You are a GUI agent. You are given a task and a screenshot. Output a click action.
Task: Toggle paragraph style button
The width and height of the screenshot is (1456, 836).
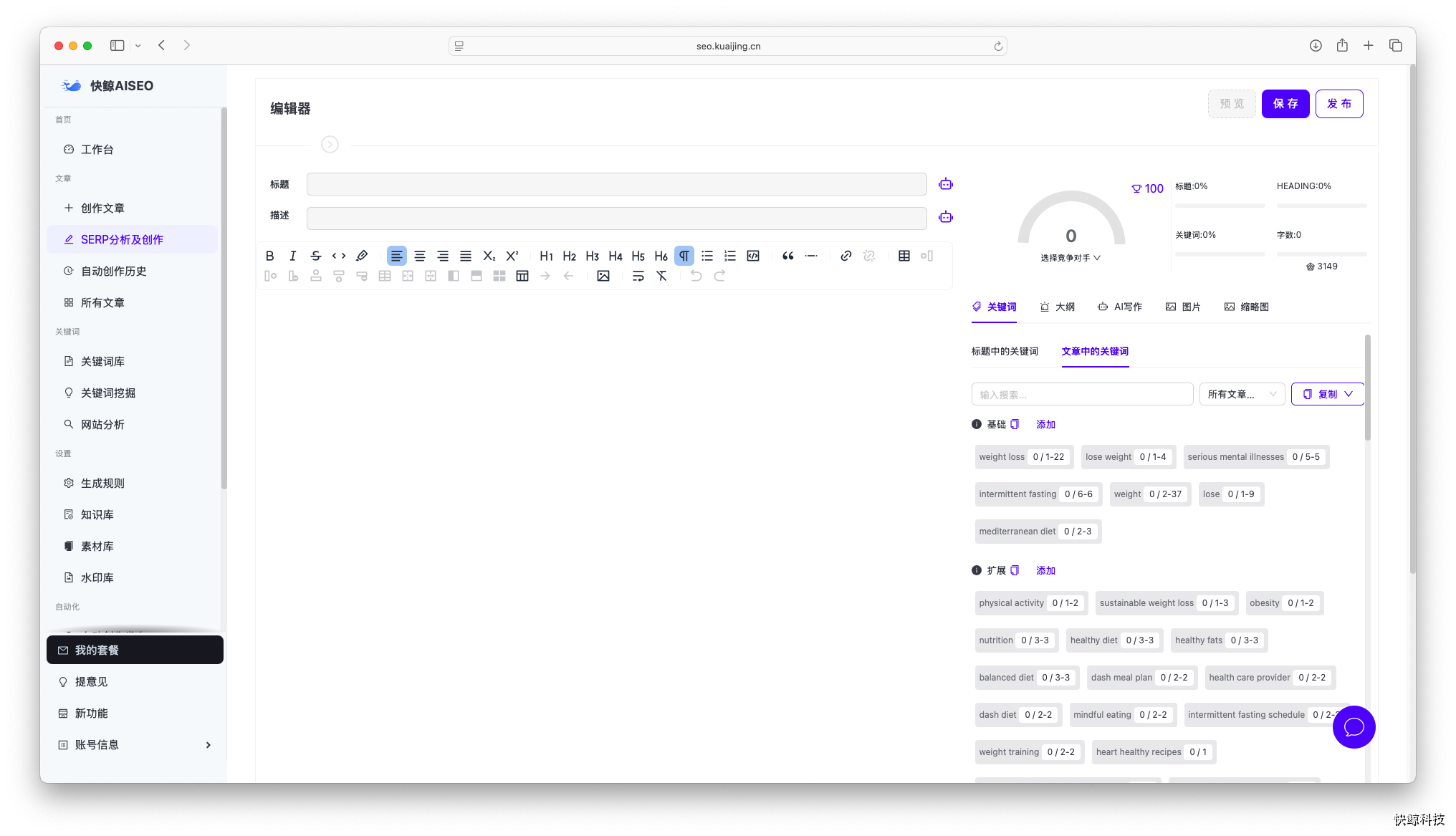pos(684,256)
